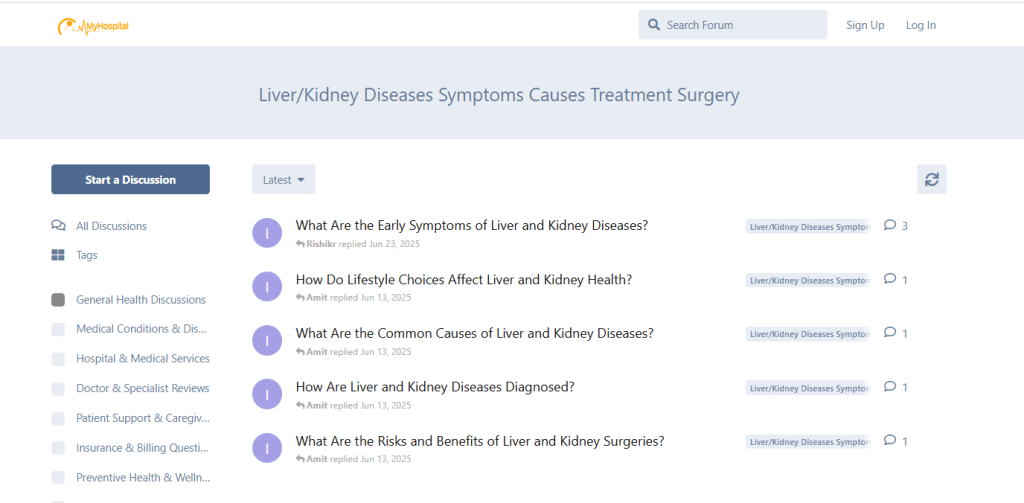Click the Tags grid icon
This screenshot has height=503, width=1024.
coord(58,255)
